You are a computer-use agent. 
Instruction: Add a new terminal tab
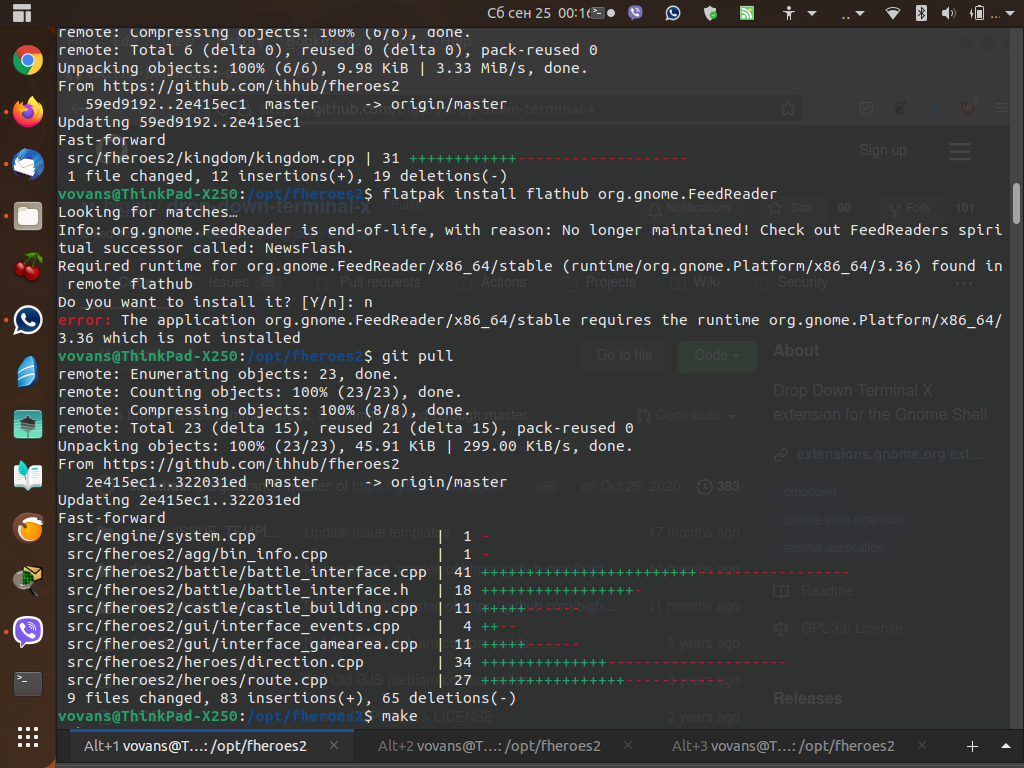(972, 746)
